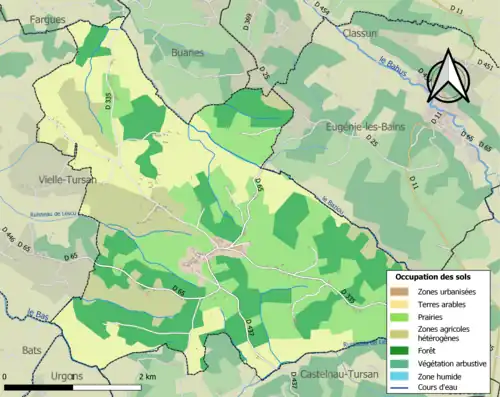The width and height of the screenshot is (500, 397).
Task: Click the black and white scale bar
Action: pyautogui.click(x=73, y=388)
